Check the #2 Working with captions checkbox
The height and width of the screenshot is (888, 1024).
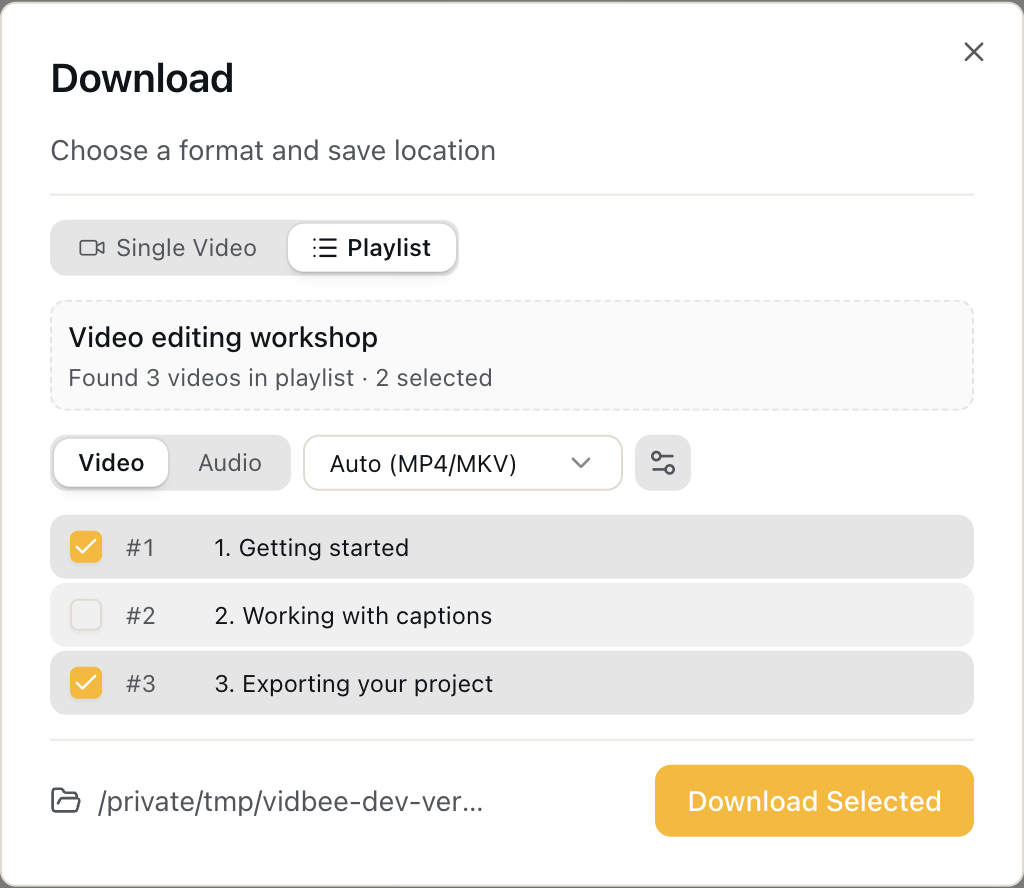pos(86,615)
